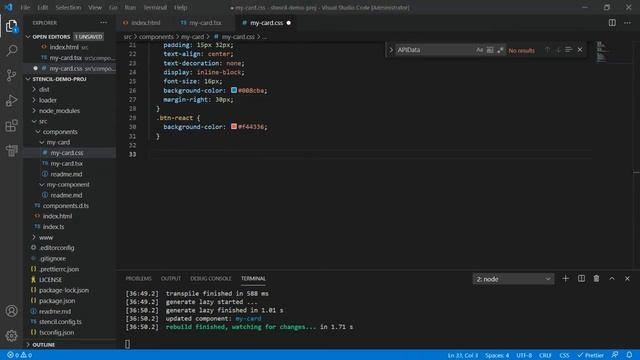This screenshot has width=640, height=360.
Task: Open stencil.config.ts in the file tree
Action: coord(60,322)
